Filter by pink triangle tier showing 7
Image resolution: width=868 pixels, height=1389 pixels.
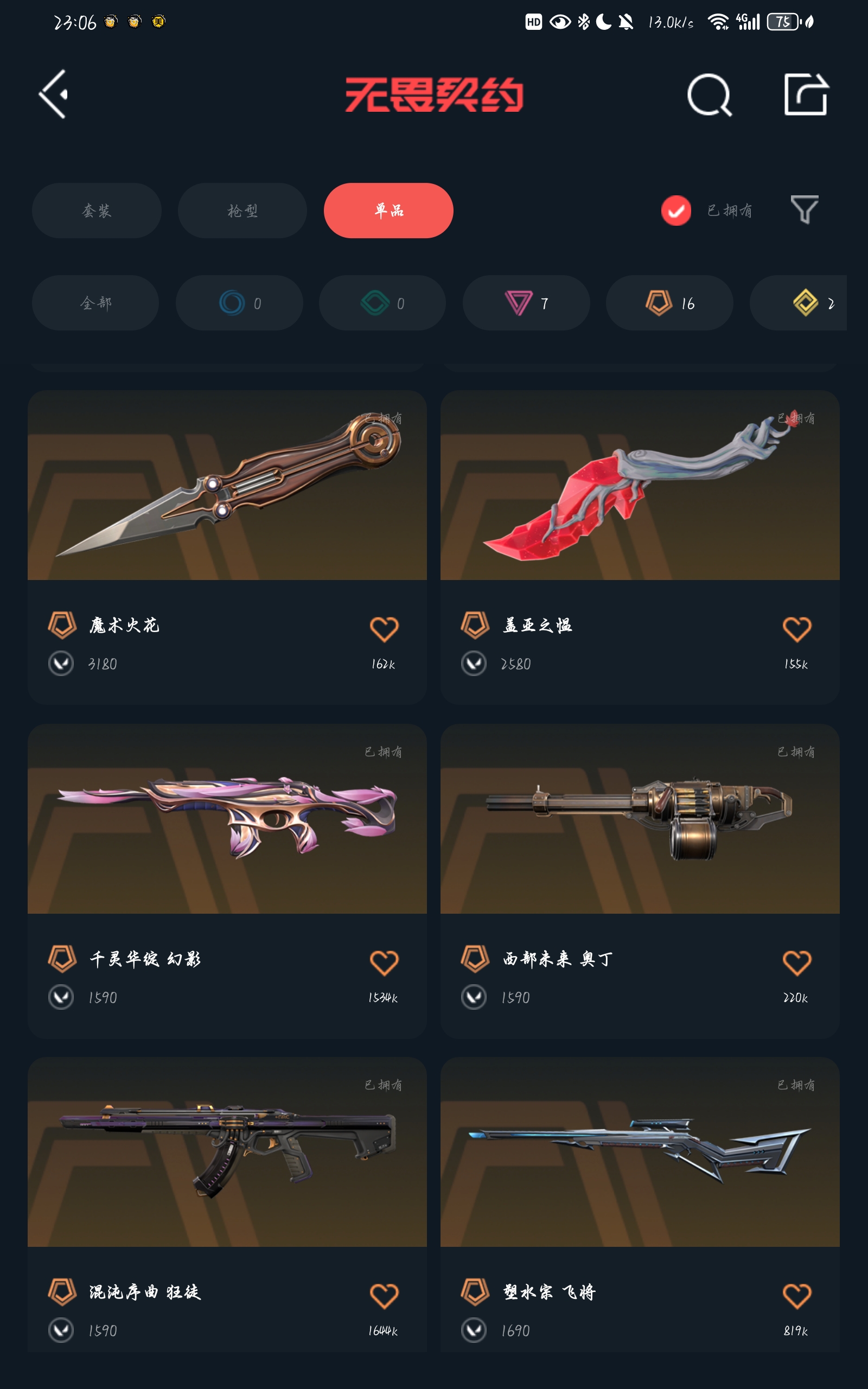pos(526,302)
